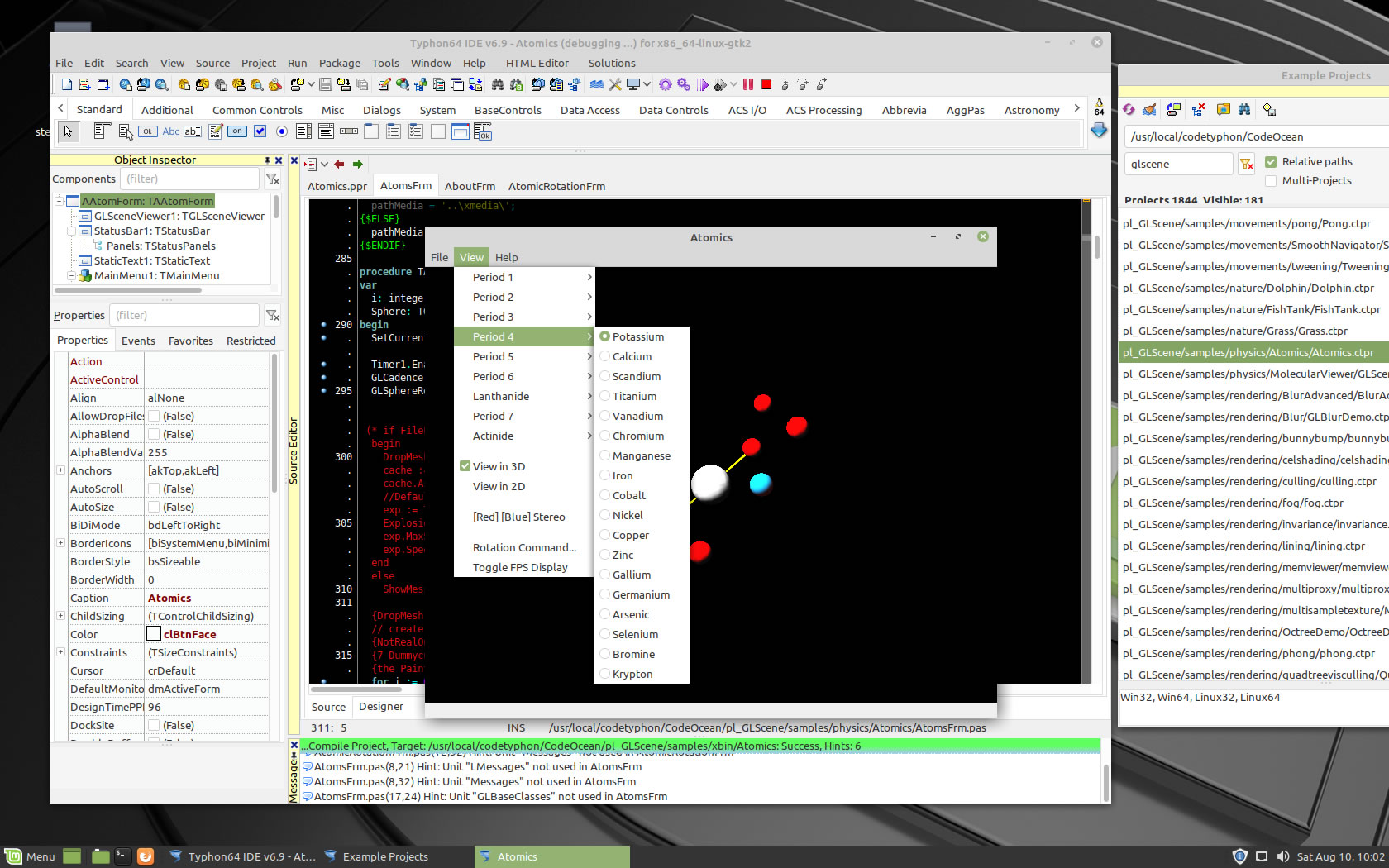Select the TMemo component icon
The image size is (1389, 868).
coord(216,131)
